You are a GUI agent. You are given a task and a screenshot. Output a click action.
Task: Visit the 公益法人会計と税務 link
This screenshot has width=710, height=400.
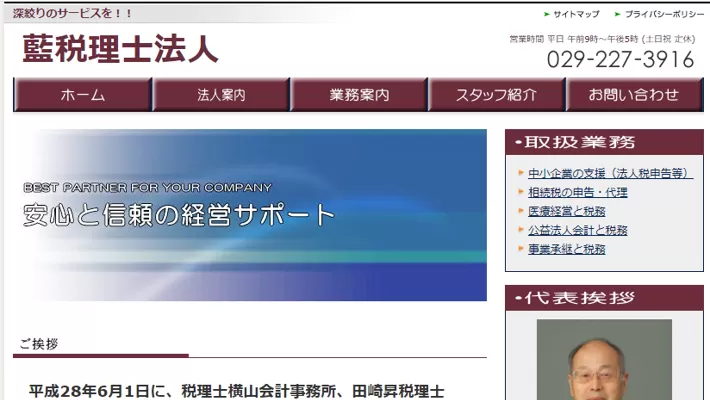point(577,230)
